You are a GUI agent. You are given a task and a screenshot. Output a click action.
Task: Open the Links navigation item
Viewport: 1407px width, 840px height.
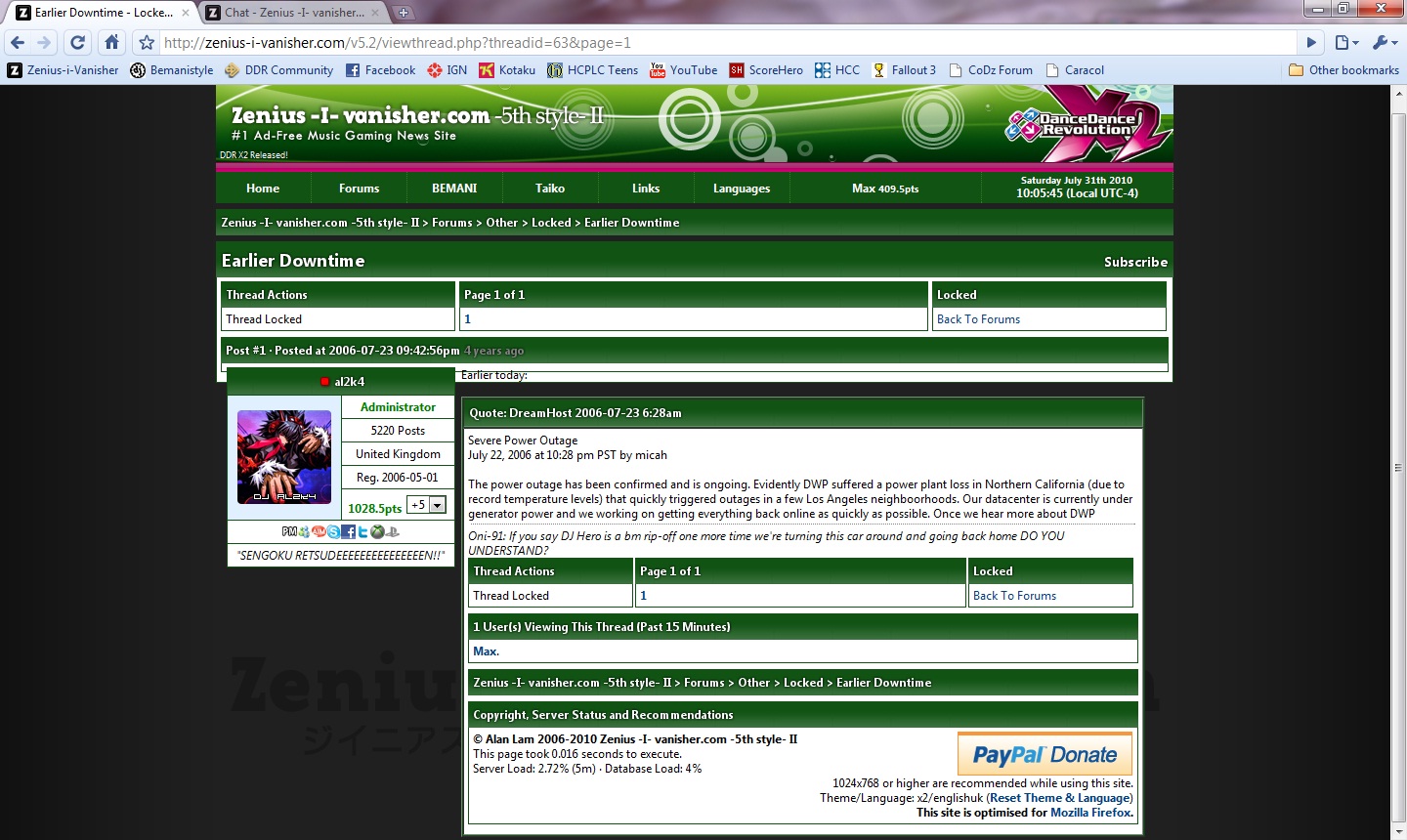coord(646,189)
